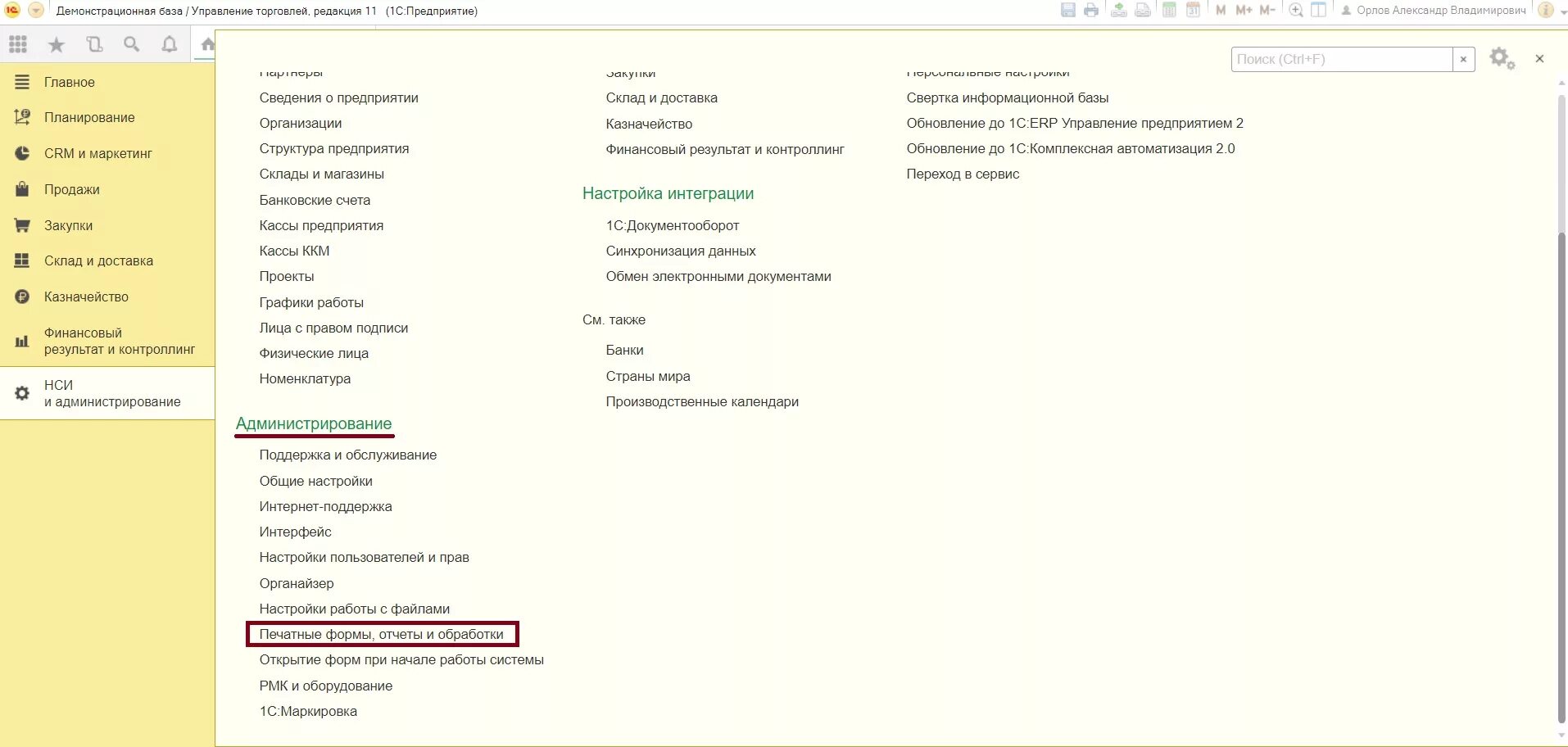Open Банки link under См. также

pyautogui.click(x=624, y=350)
